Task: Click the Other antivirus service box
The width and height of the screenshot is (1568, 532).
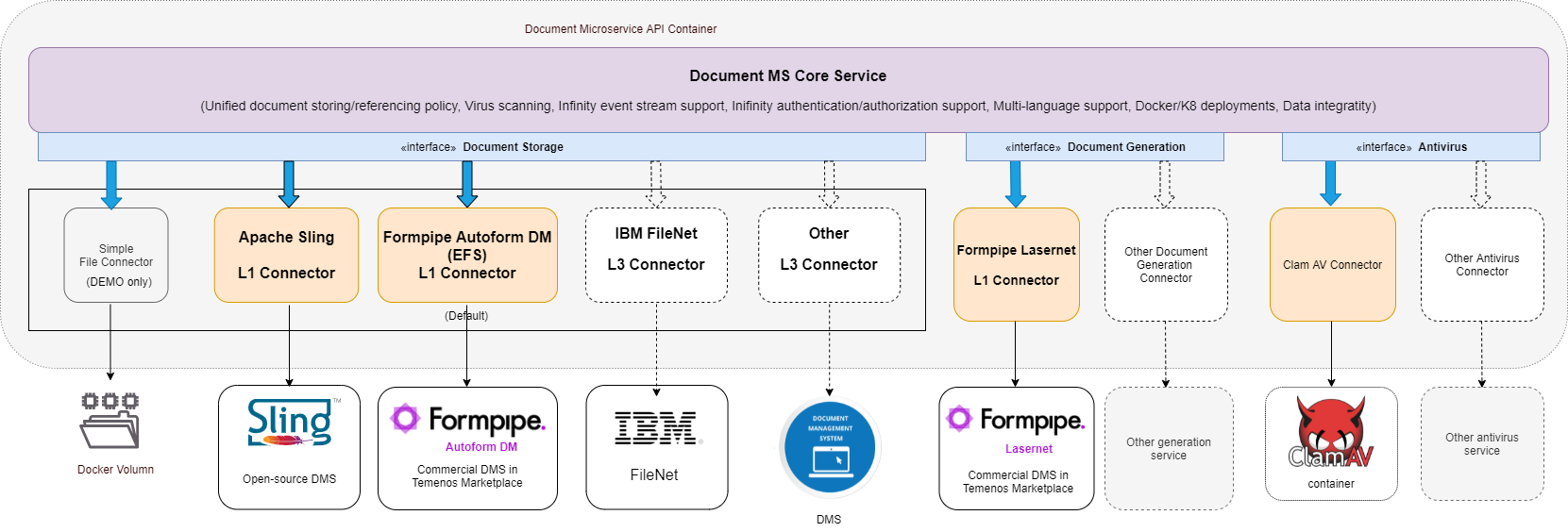Action: click(x=1481, y=444)
